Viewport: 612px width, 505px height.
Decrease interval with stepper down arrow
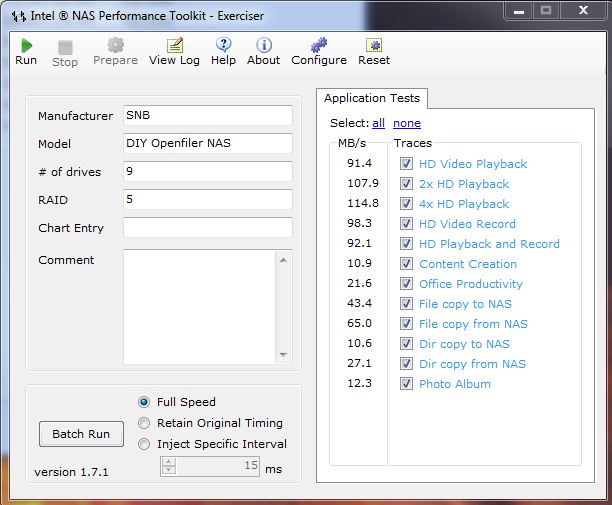[169, 471]
